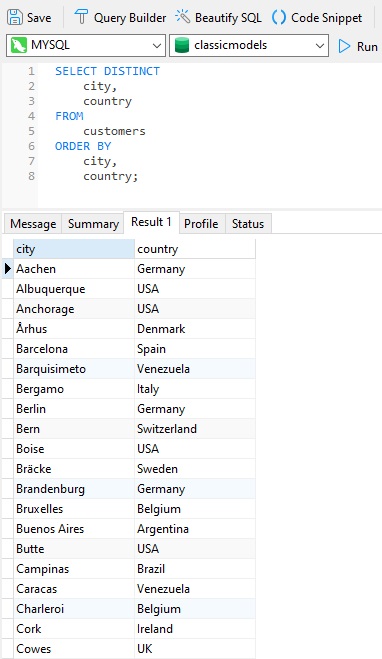Open the Status tab

pyautogui.click(x=248, y=224)
